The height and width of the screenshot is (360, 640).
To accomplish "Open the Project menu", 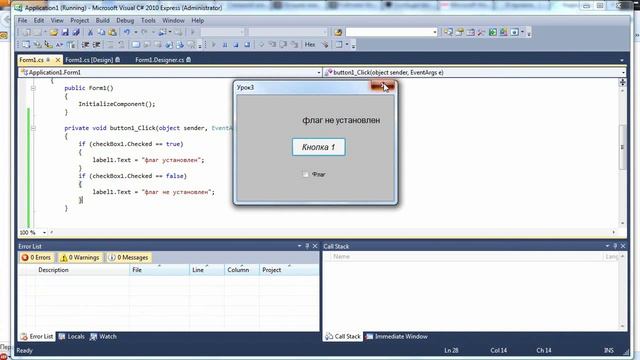I will pyautogui.click(x=80, y=20).
